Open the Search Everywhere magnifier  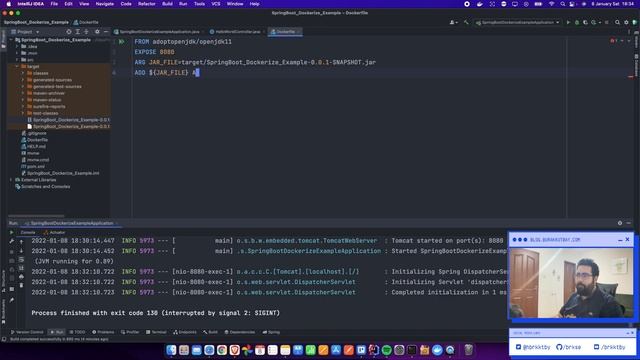(618, 22)
